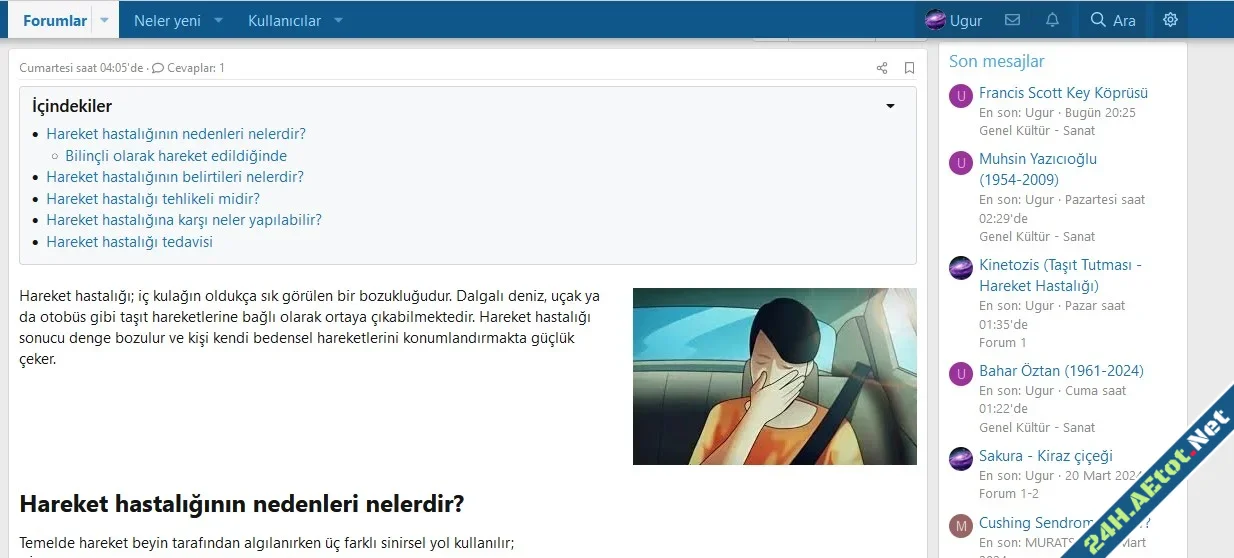Open the Ugur account menu
Viewport: 1234px width, 558px height.
coord(953,20)
